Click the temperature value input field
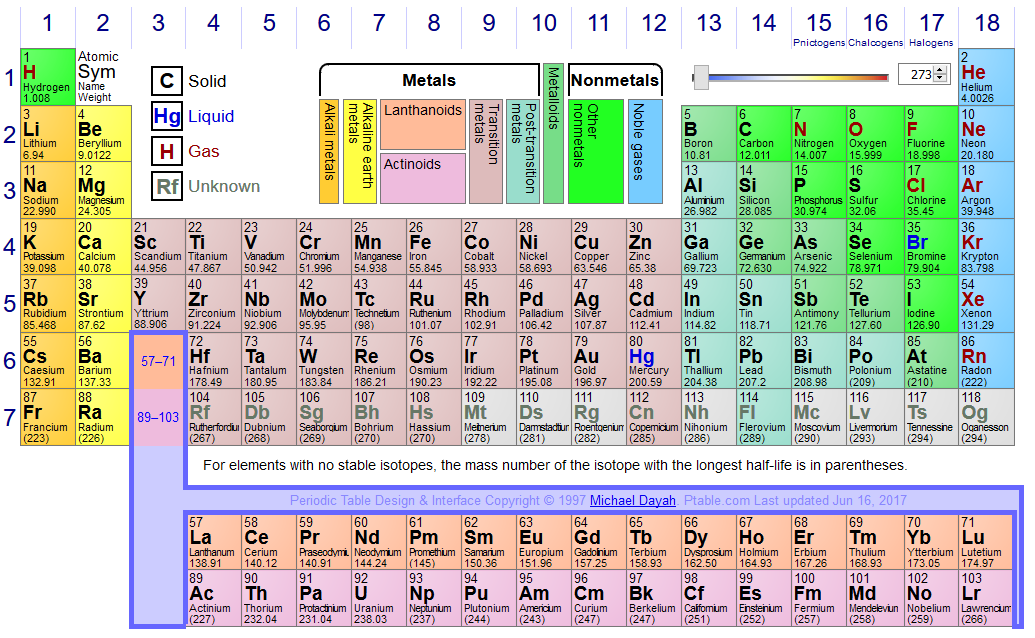The image size is (1035, 638). [x=915, y=75]
